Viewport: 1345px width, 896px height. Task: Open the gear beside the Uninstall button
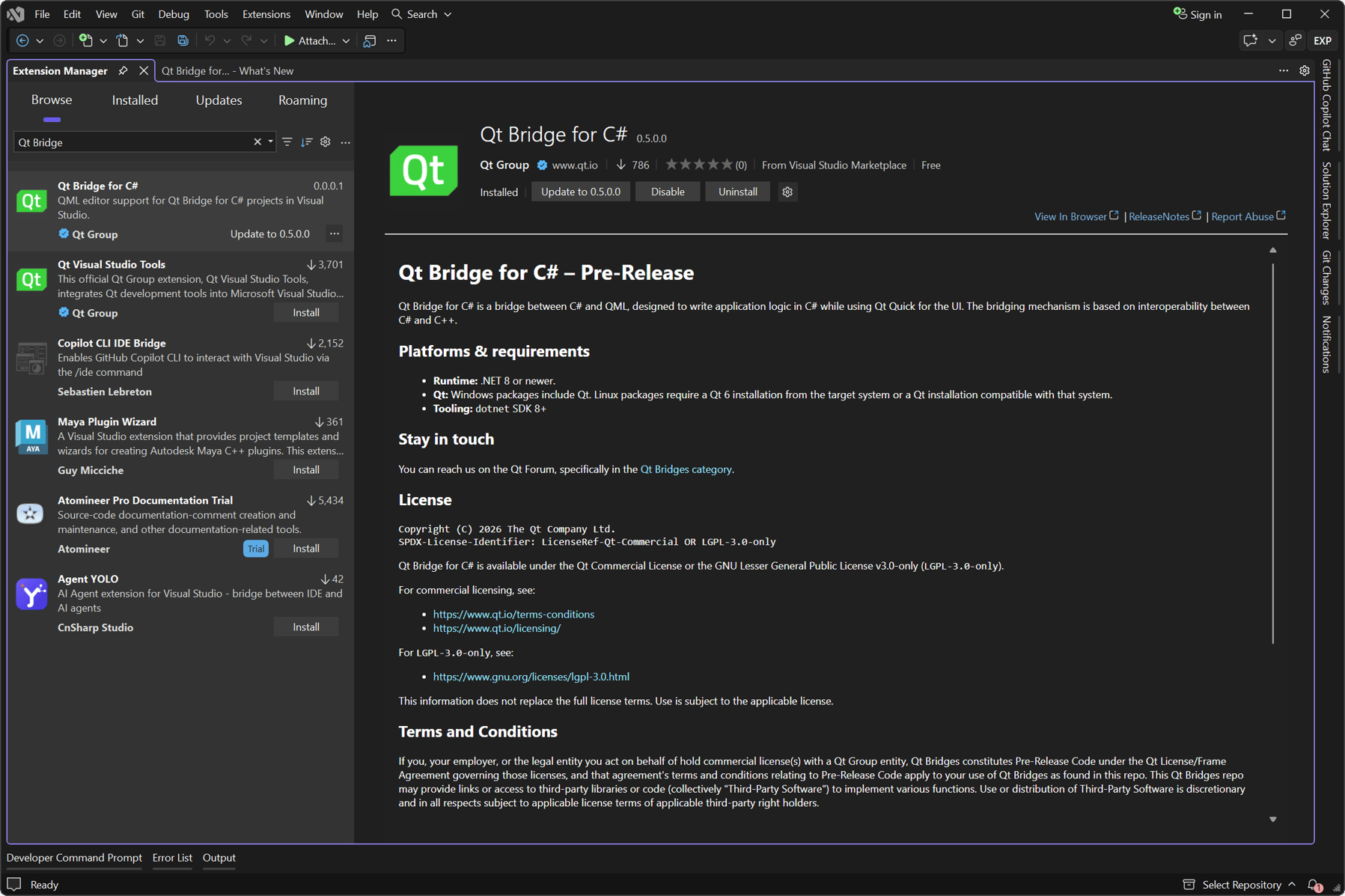pos(787,192)
